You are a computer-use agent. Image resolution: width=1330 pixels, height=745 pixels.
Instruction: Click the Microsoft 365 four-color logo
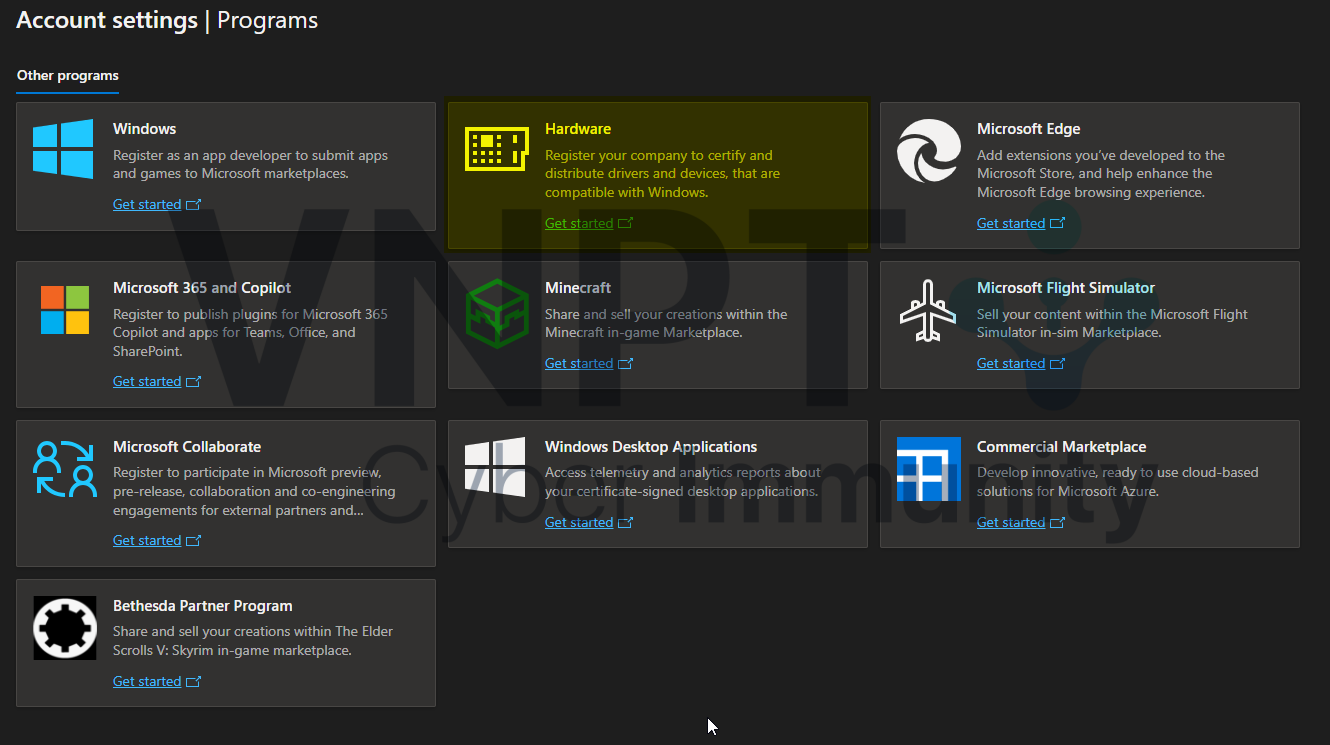point(65,310)
